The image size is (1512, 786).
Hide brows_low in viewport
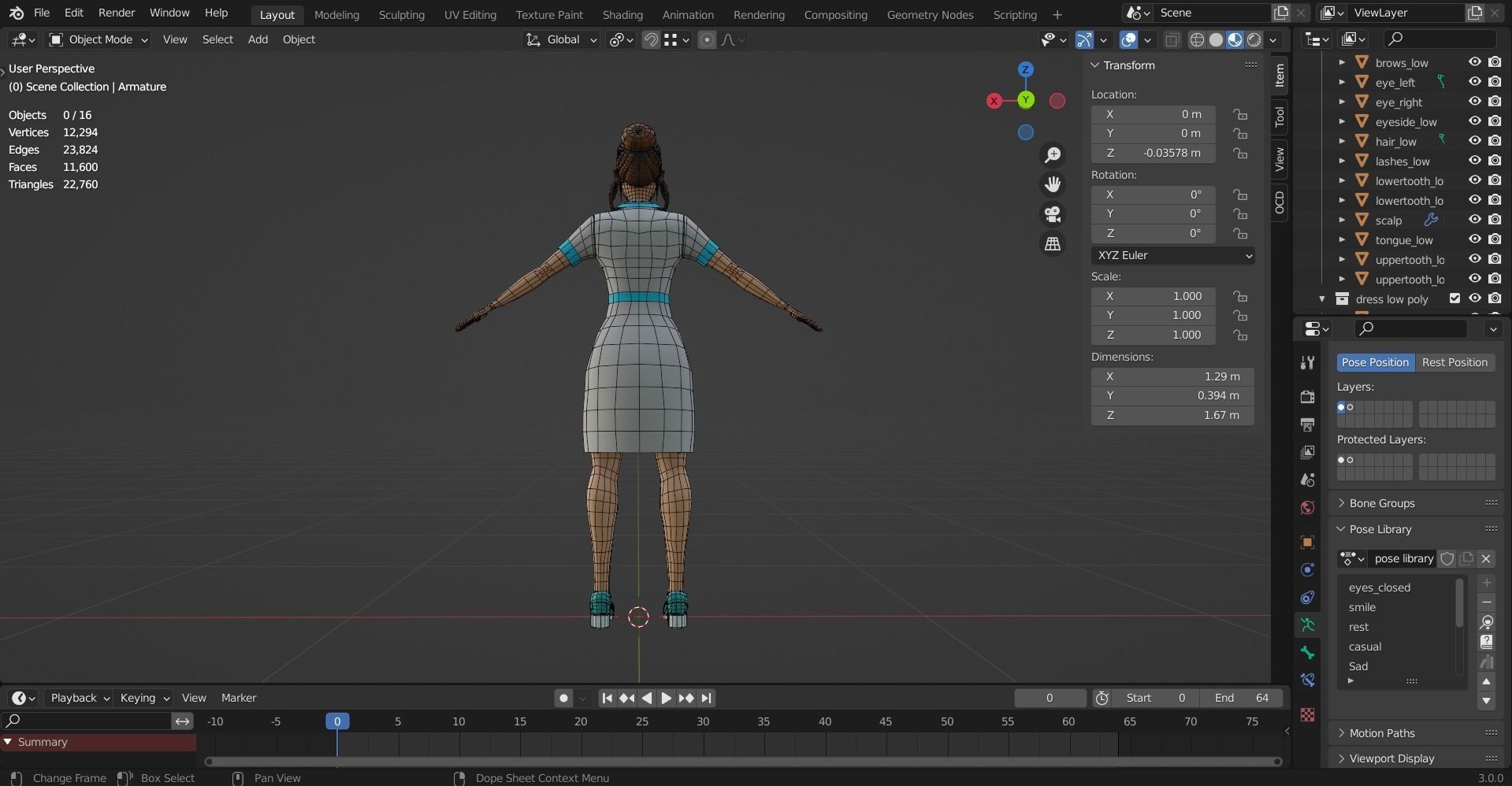tap(1474, 62)
